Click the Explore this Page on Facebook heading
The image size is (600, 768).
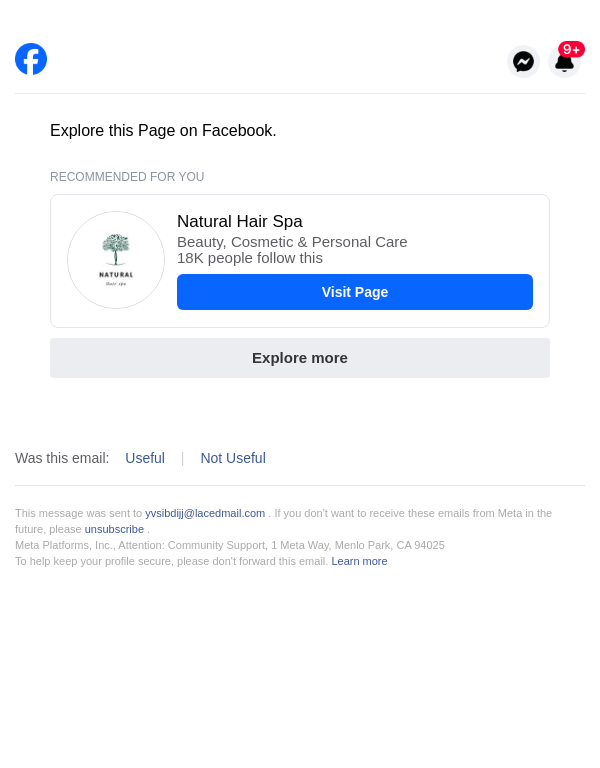pos(163,131)
